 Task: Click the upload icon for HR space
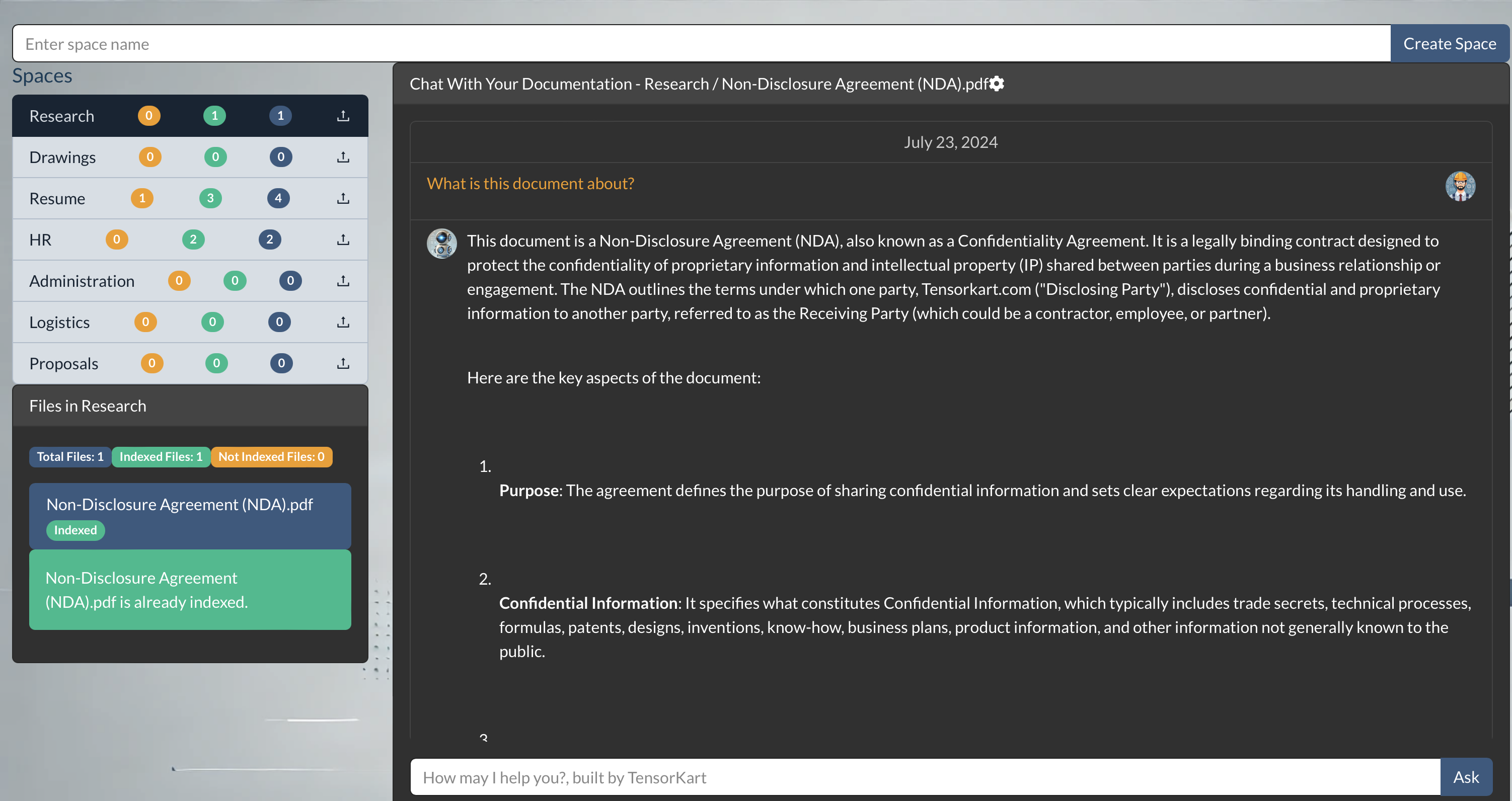click(343, 239)
